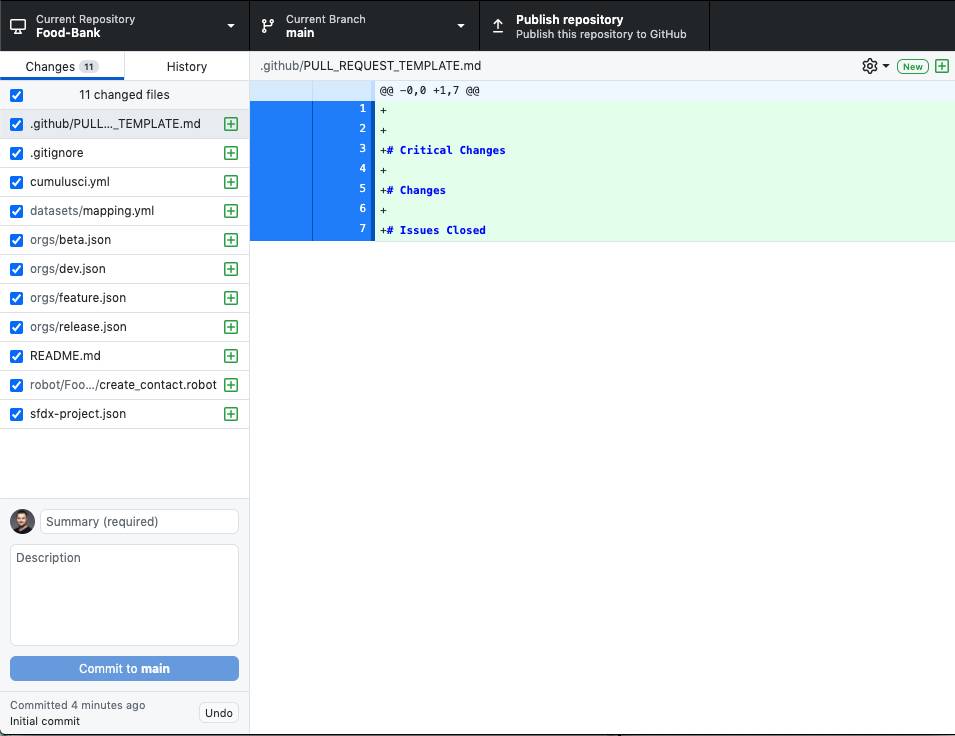Viewport: 955px width, 736px height.
Task: Switch to the History tab
Action: (186, 66)
